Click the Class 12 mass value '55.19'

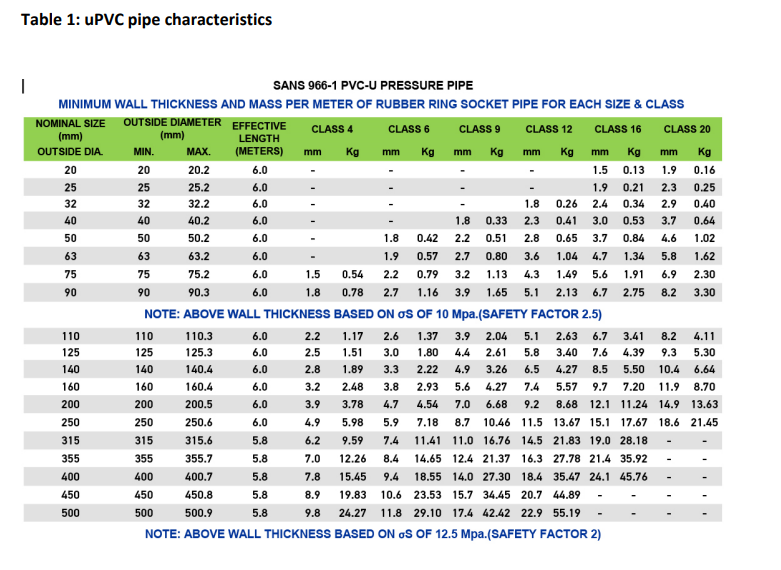(x=567, y=513)
